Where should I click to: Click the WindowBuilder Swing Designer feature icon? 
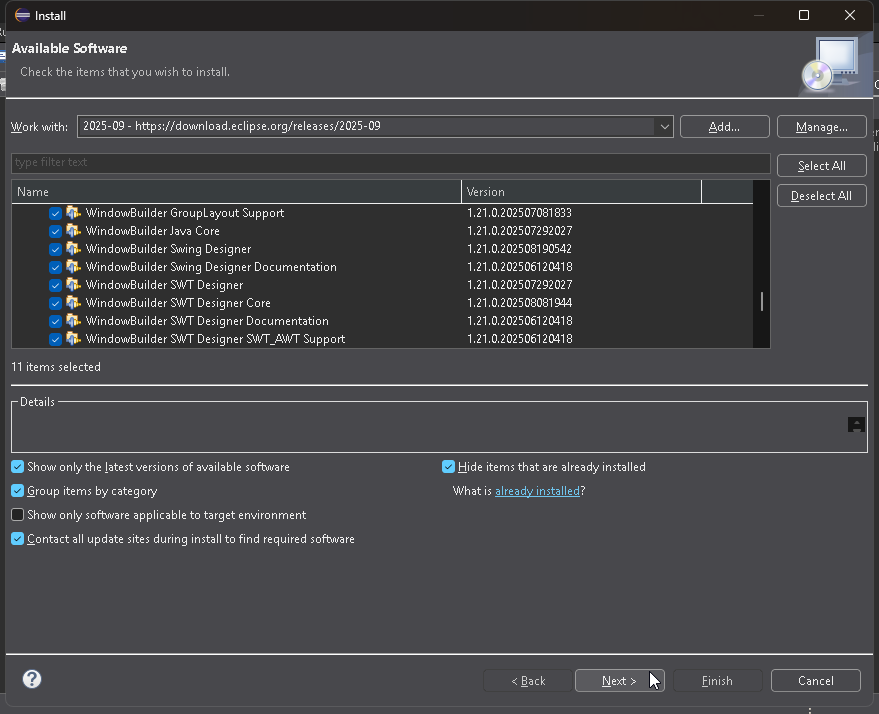(x=75, y=249)
